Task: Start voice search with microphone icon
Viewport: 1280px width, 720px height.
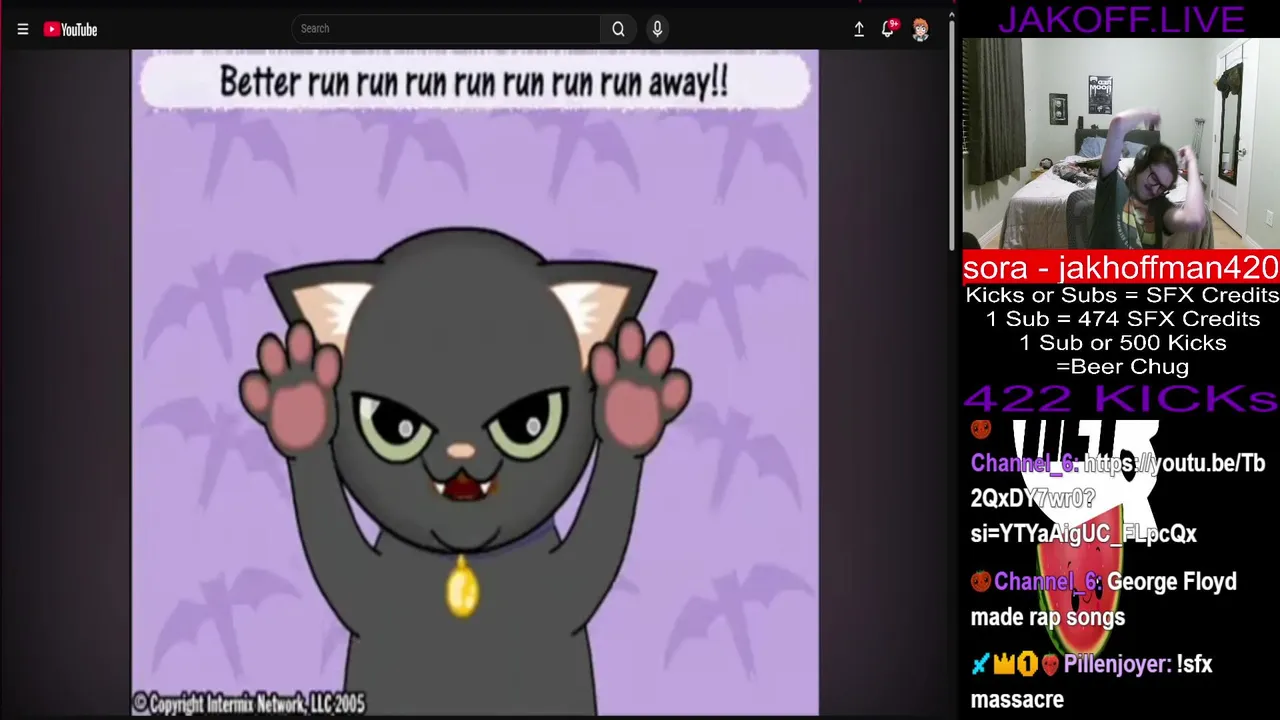Action: (657, 29)
